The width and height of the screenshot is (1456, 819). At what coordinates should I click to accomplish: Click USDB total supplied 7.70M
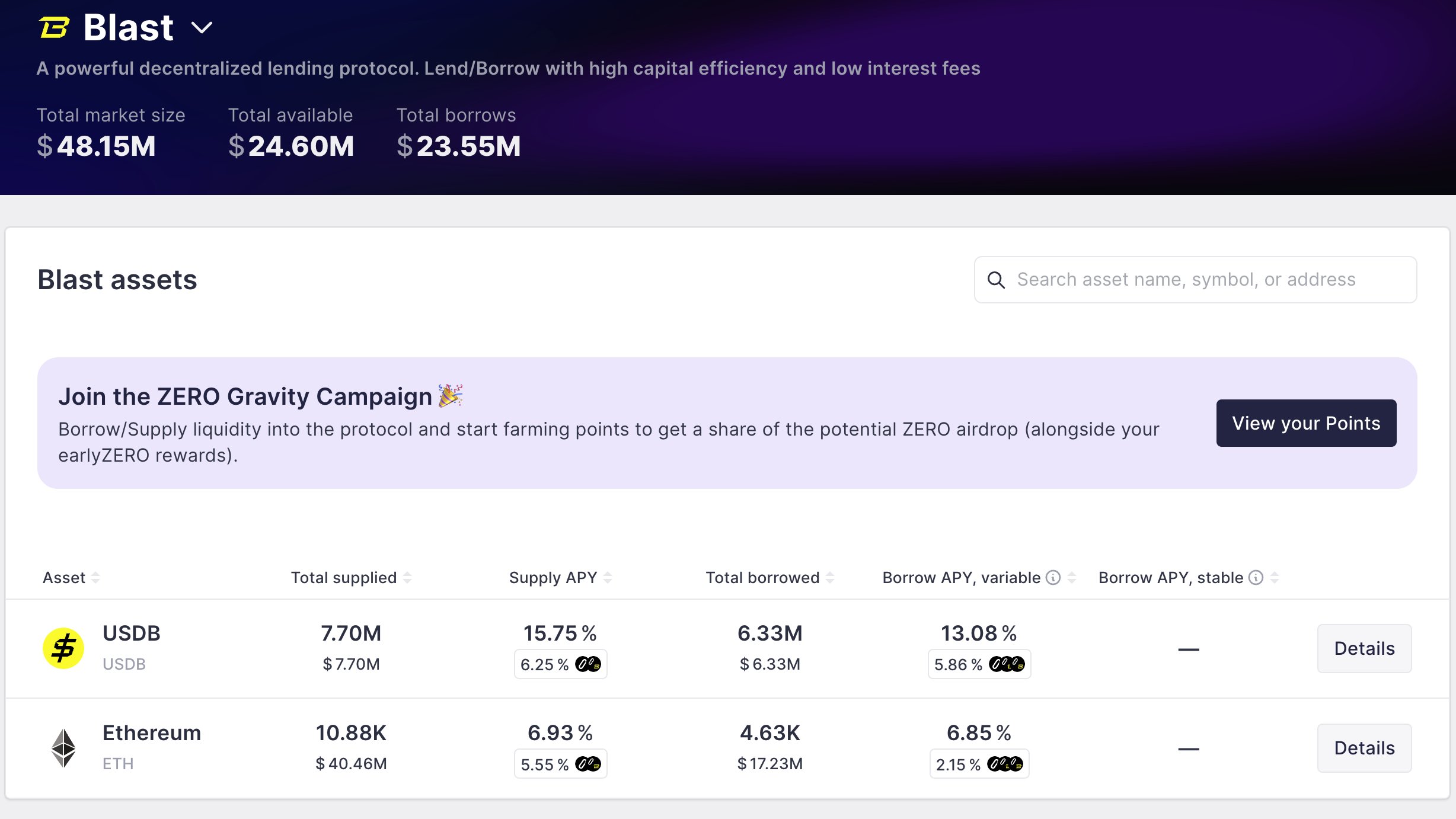351,633
